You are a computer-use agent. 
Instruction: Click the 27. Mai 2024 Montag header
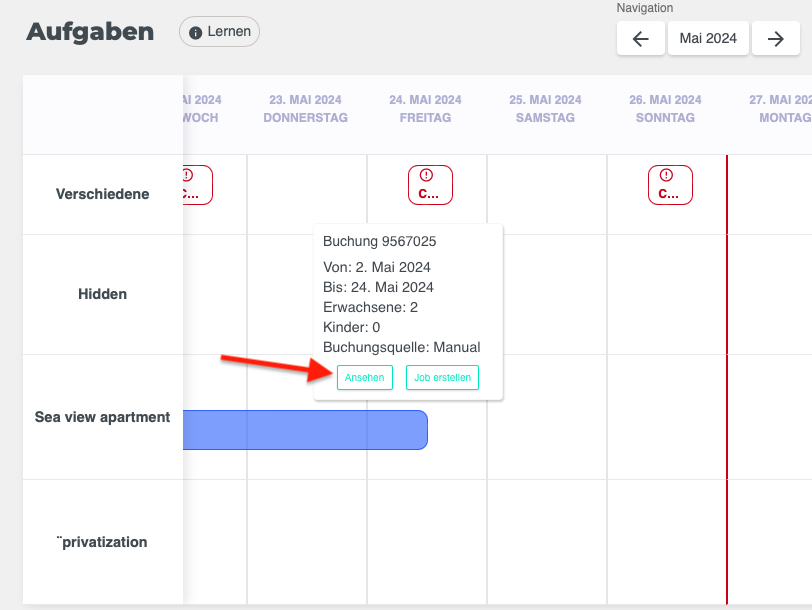click(782, 109)
